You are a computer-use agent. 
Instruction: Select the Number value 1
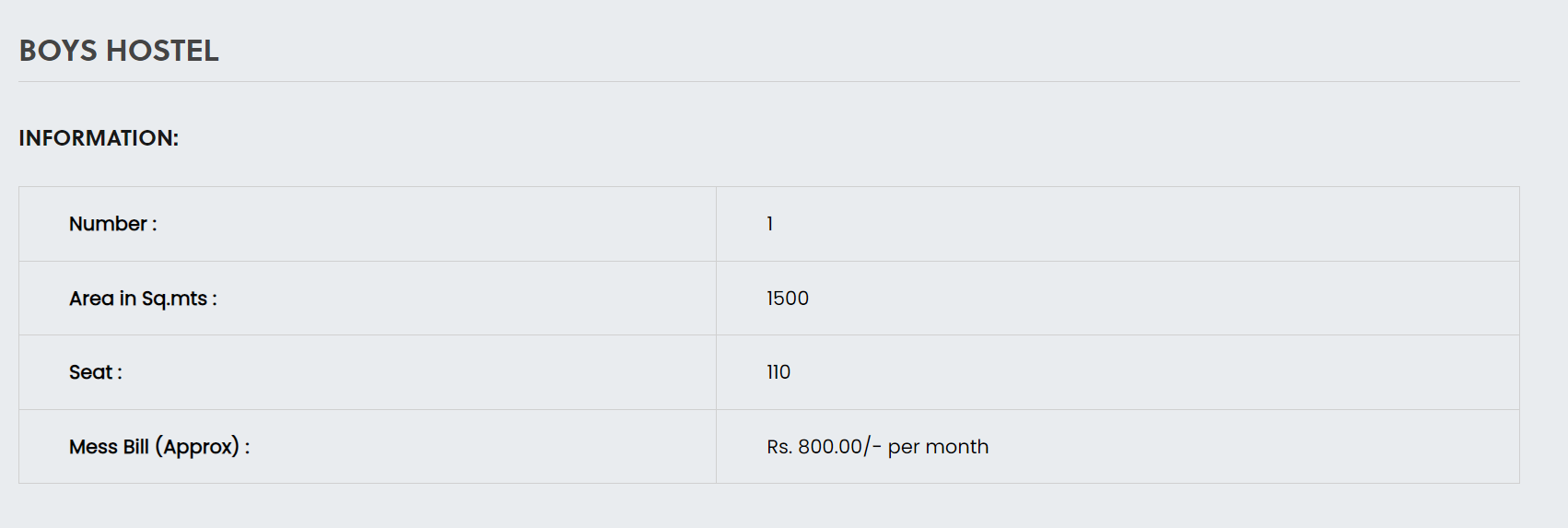point(770,224)
